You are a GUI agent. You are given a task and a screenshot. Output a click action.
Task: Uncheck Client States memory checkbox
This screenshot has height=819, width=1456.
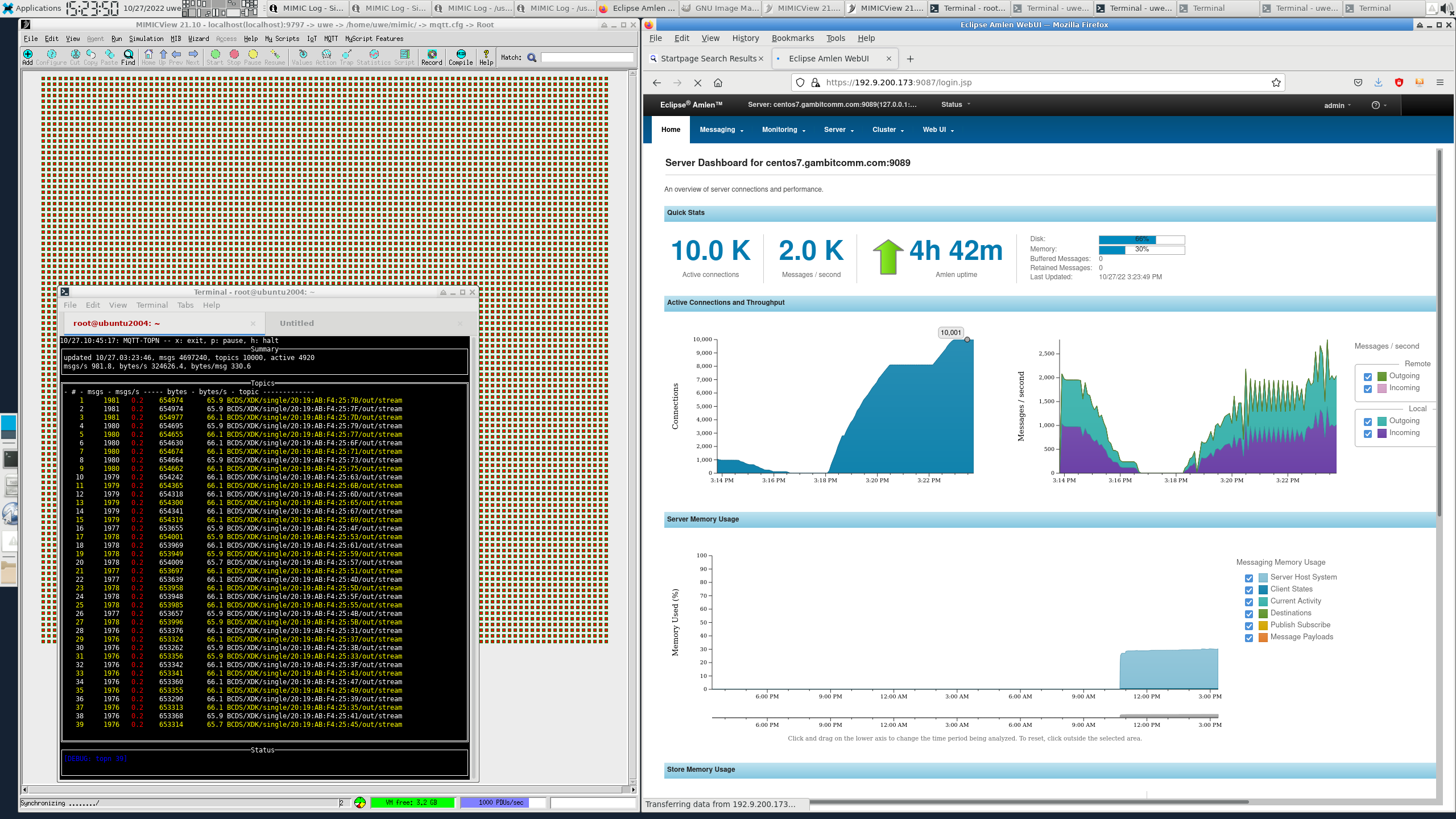coord(1249,590)
